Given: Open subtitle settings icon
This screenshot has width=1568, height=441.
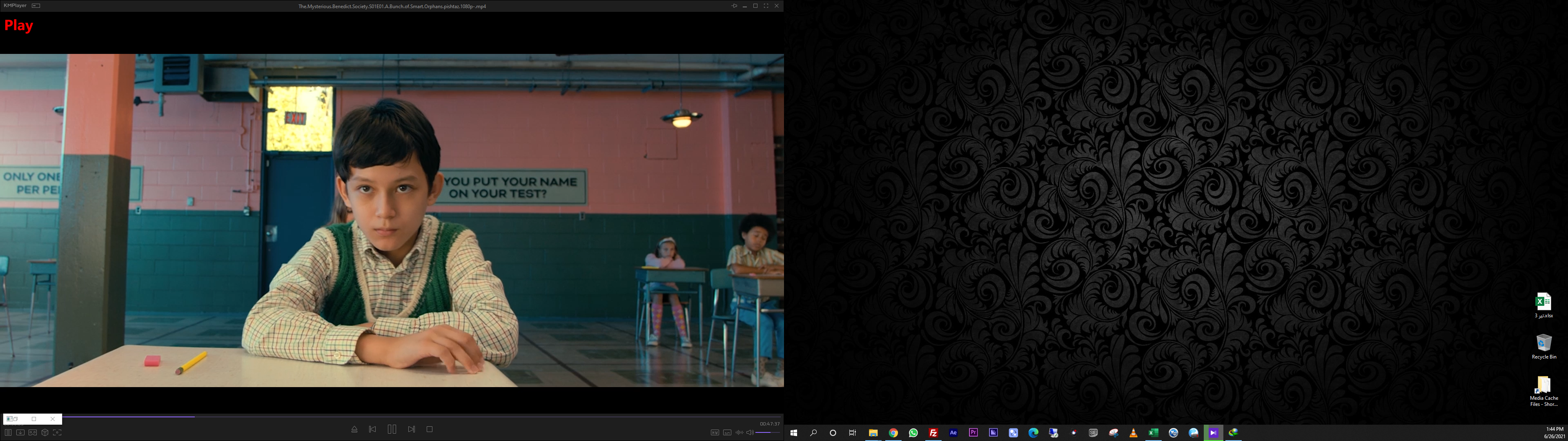Looking at the screenshot, I should (727, 432).
